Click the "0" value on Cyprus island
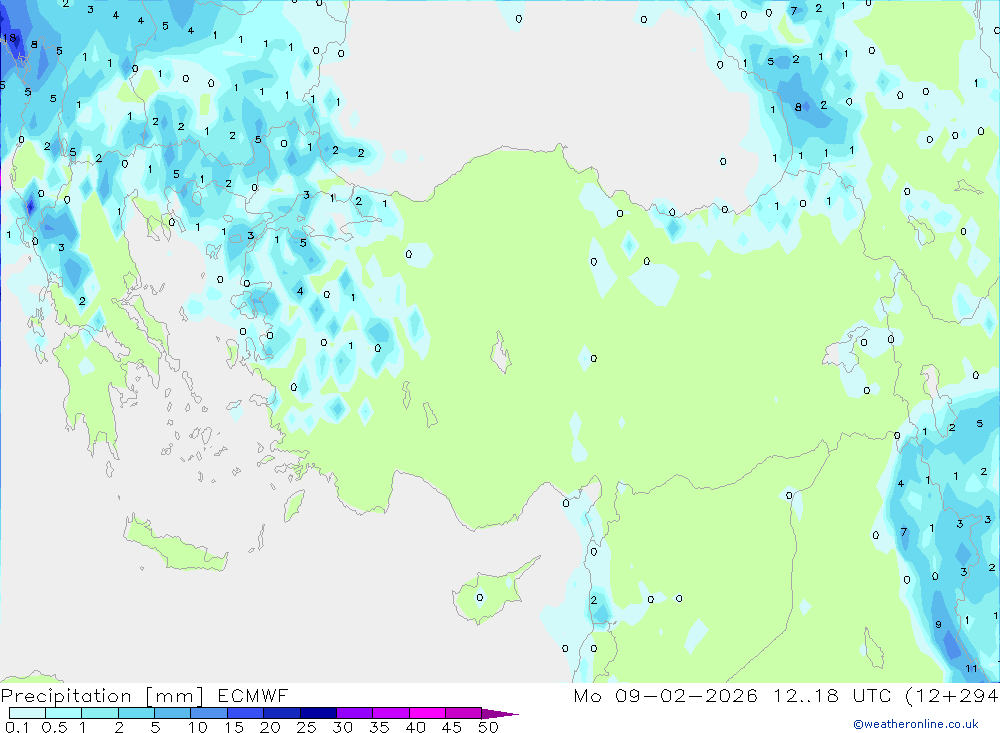The width and height of the screenshot is (1000, 733). pyautogui.click(x=480, y=598)
